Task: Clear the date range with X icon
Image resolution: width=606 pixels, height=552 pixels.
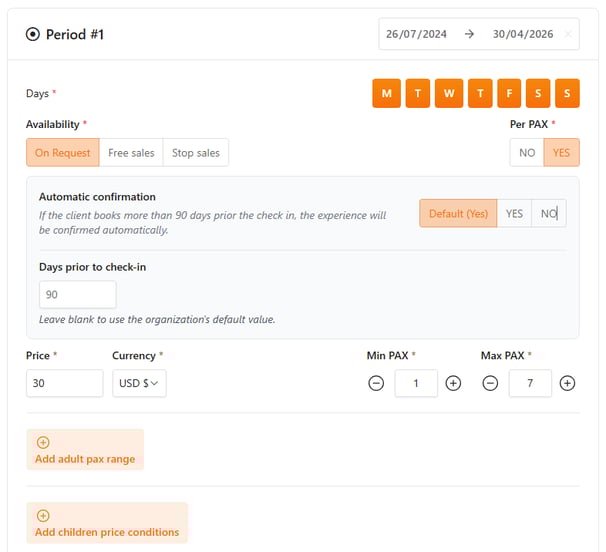Action: click(x=568, y=34)
